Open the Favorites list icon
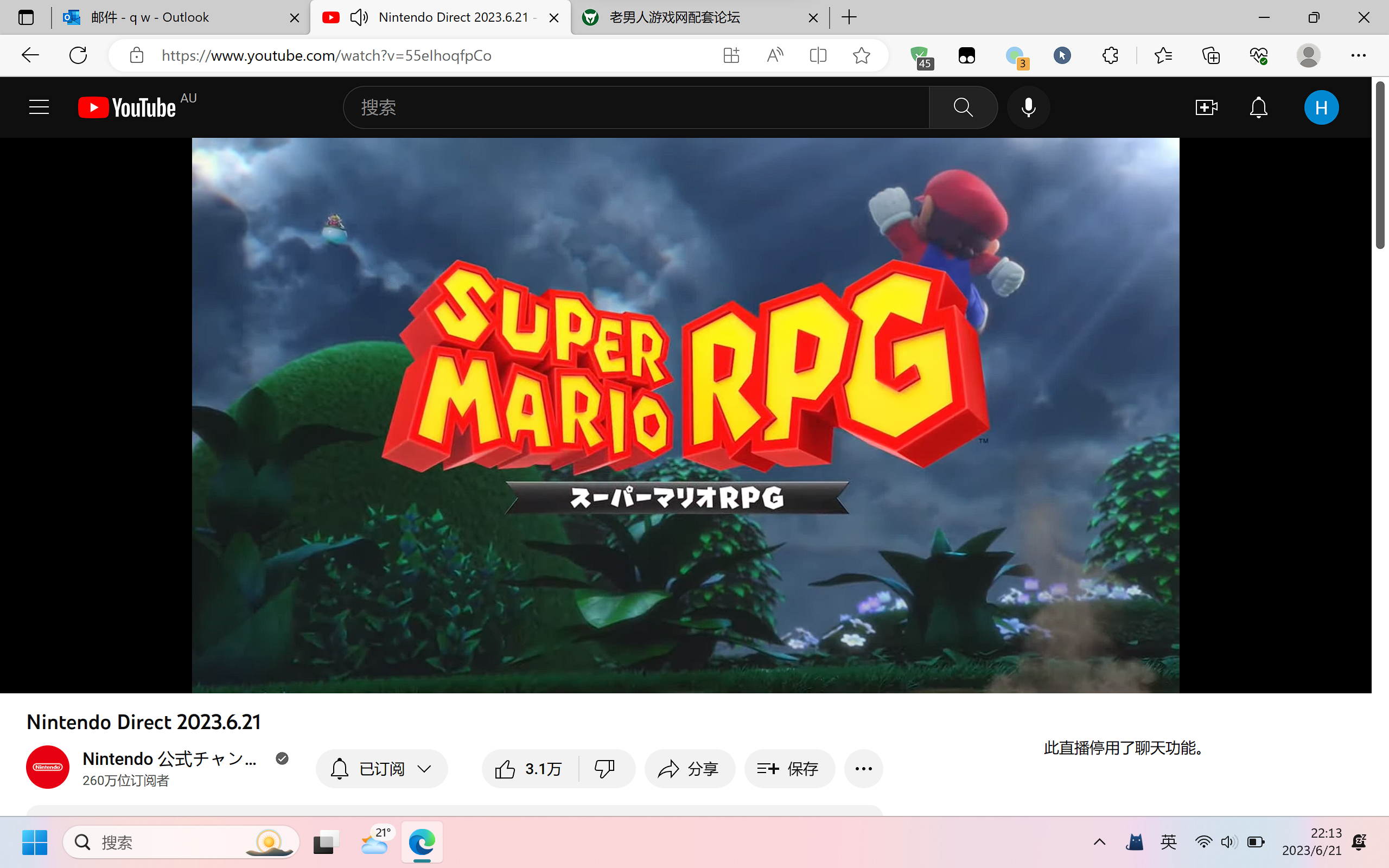 (1163, 55)
